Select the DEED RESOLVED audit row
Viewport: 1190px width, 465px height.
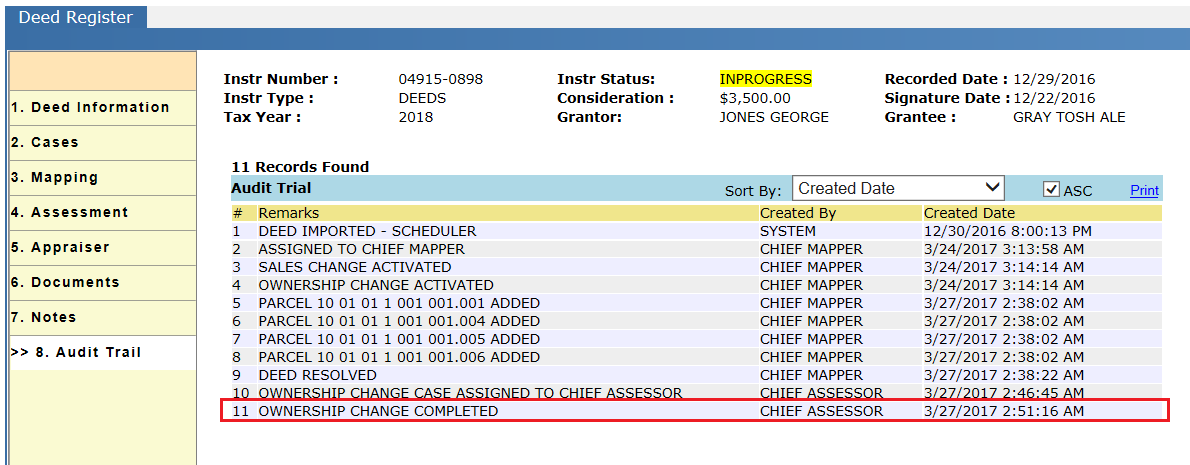pyautogui.click(x=696, y=375)
